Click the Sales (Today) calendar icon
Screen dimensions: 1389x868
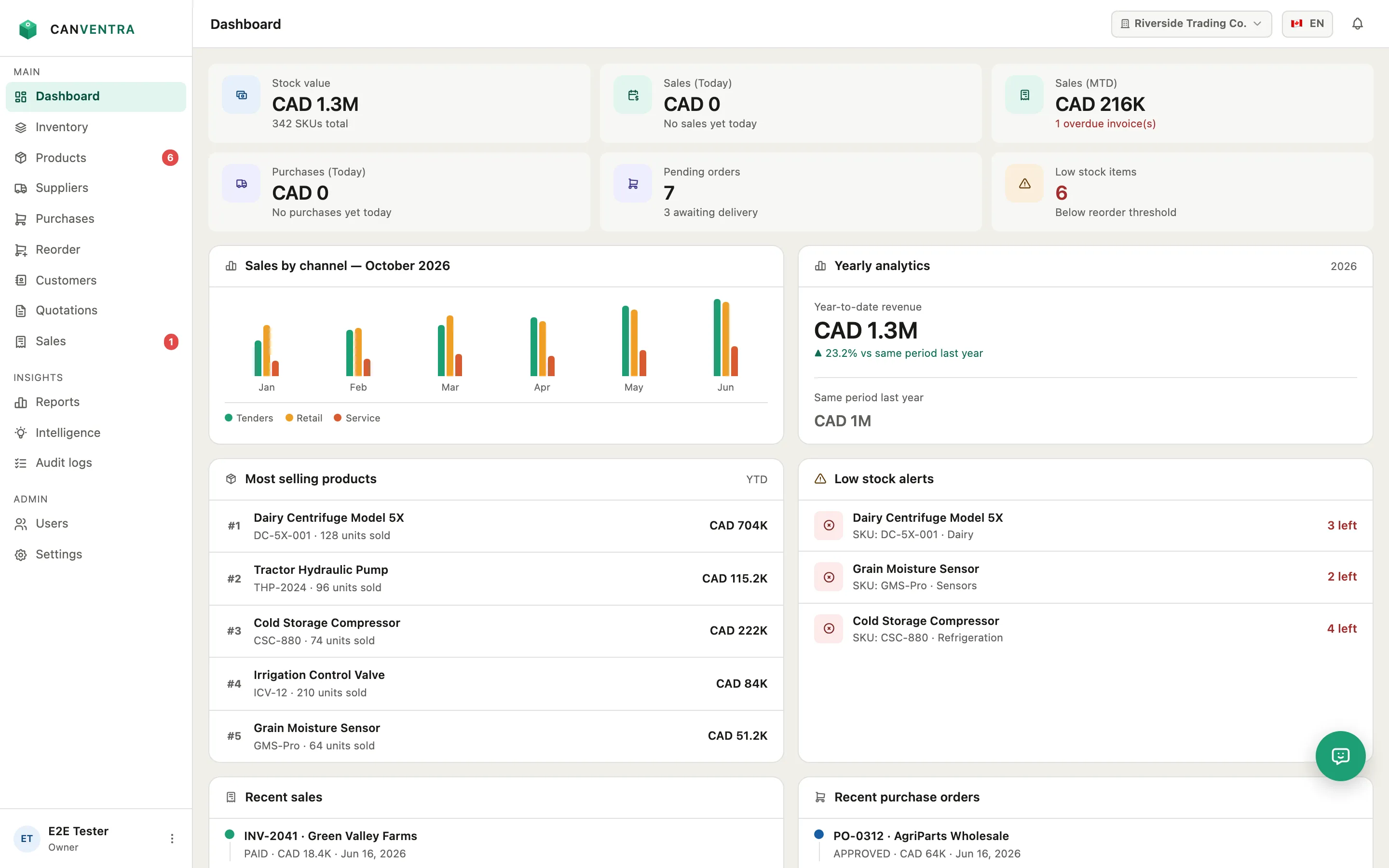point(632,95)
